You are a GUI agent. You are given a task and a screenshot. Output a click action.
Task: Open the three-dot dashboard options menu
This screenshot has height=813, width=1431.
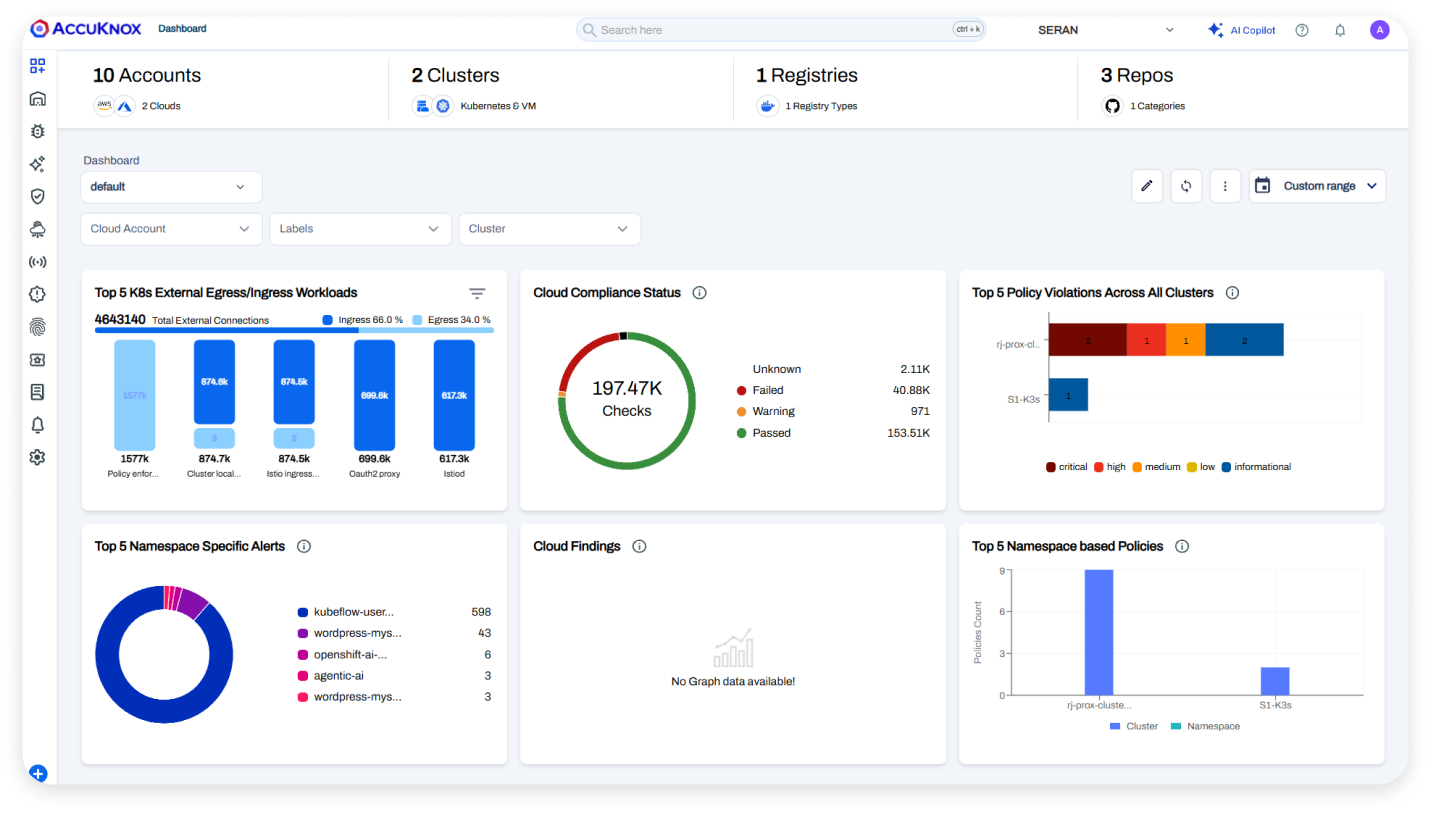tap(1225, 186)
